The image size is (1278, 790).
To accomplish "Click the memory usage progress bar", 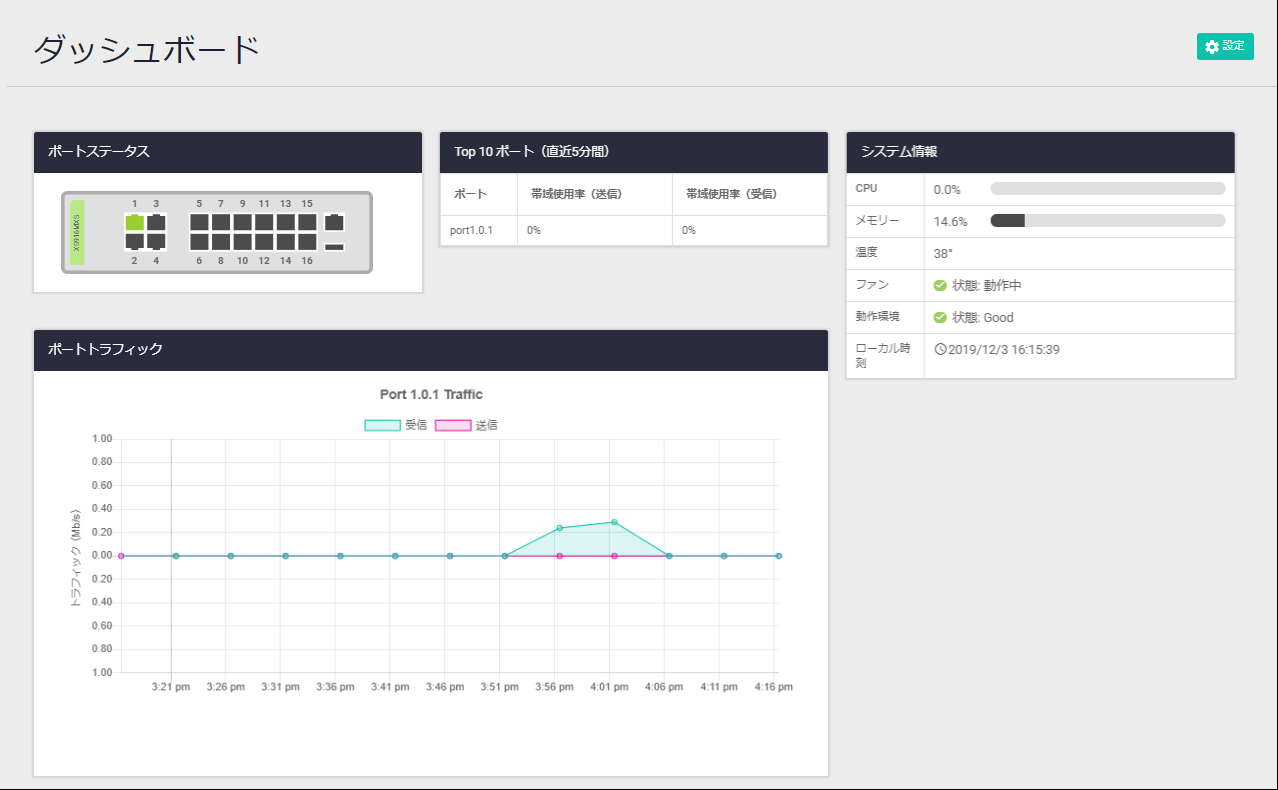I will [x=1107, y=221].
